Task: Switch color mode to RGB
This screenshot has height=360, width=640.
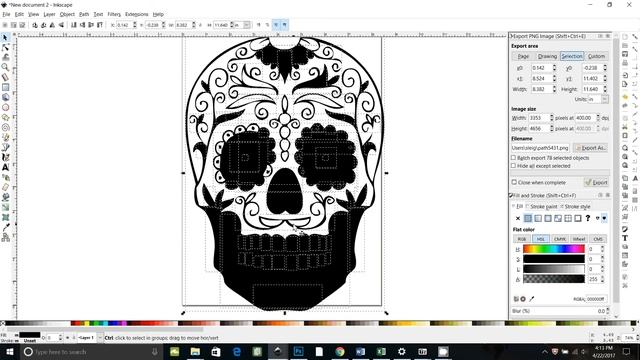Action: [x=522, y=239]
